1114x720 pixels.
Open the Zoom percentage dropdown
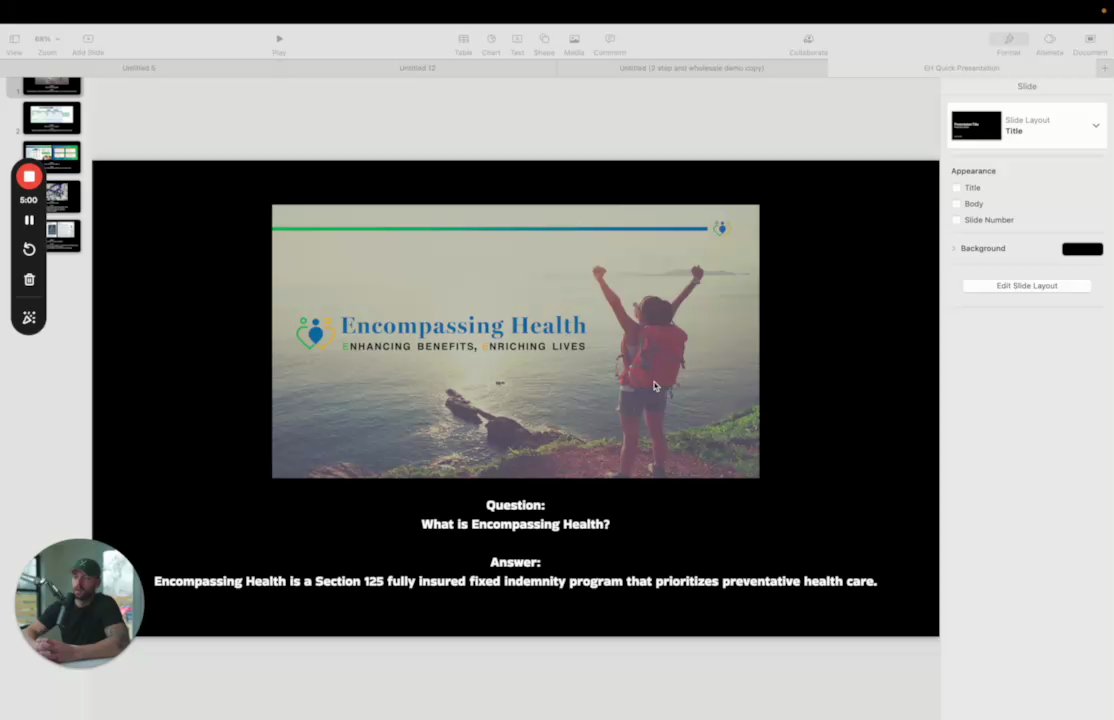point(47,39)
